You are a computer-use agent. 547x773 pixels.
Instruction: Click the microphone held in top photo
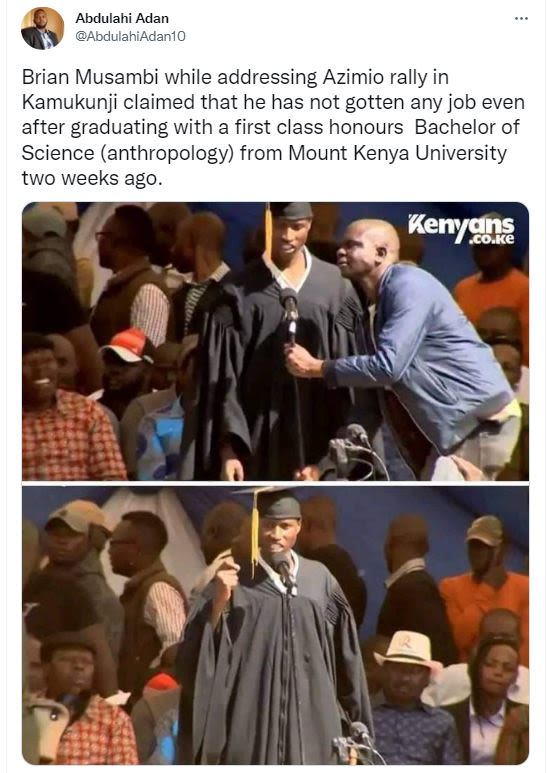click(x=290, y=312)
